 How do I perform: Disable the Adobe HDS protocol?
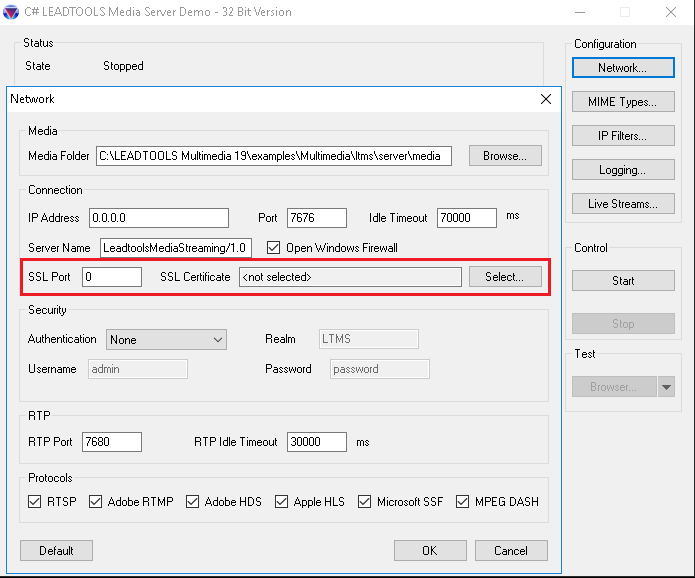[x=192, y=501]
